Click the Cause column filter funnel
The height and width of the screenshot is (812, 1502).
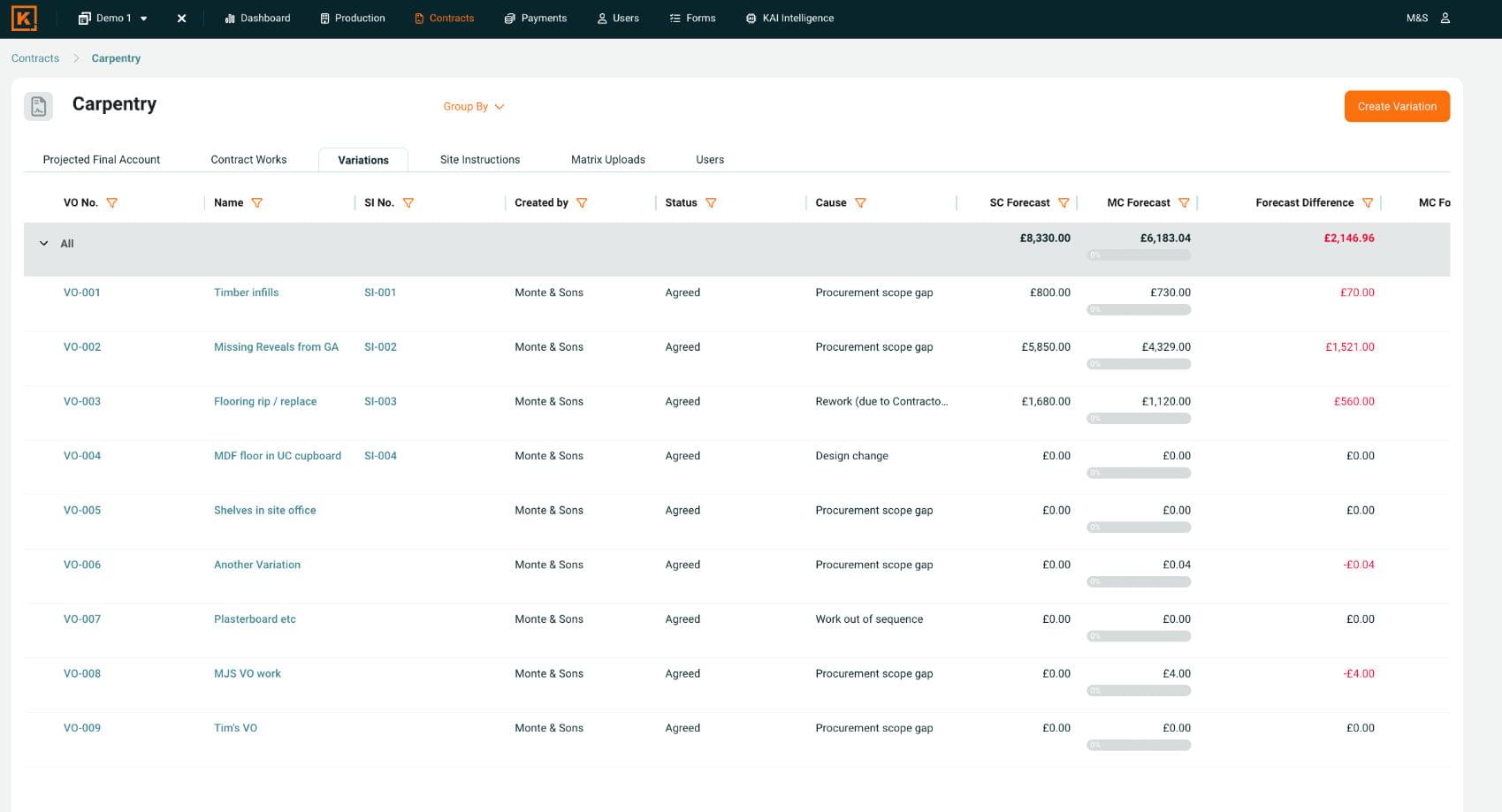[x=860, y=203]
